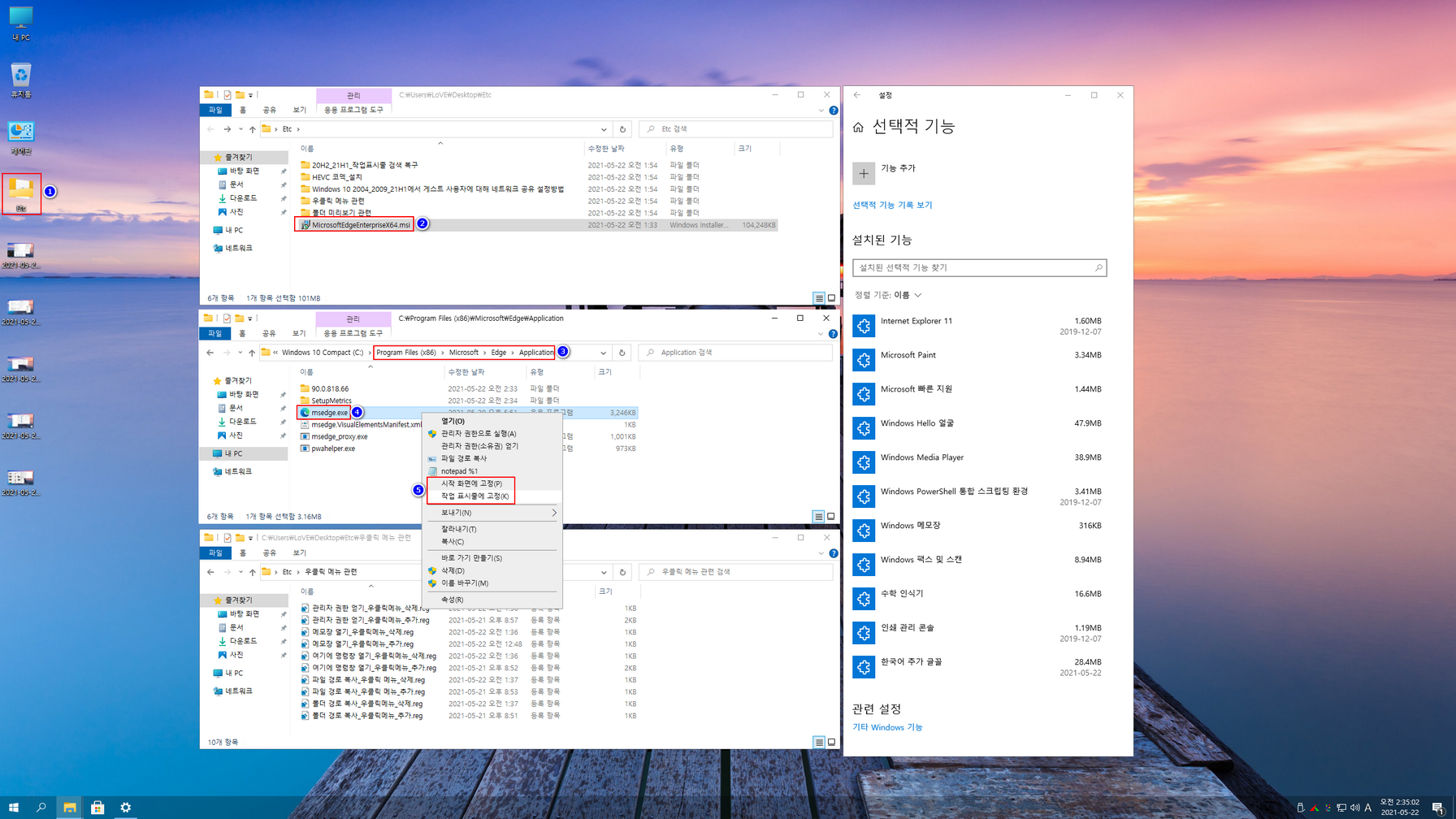Screen dimensions: 1456x819
Task: Choose 속성(R) from context menu
Action: [453, 600]
